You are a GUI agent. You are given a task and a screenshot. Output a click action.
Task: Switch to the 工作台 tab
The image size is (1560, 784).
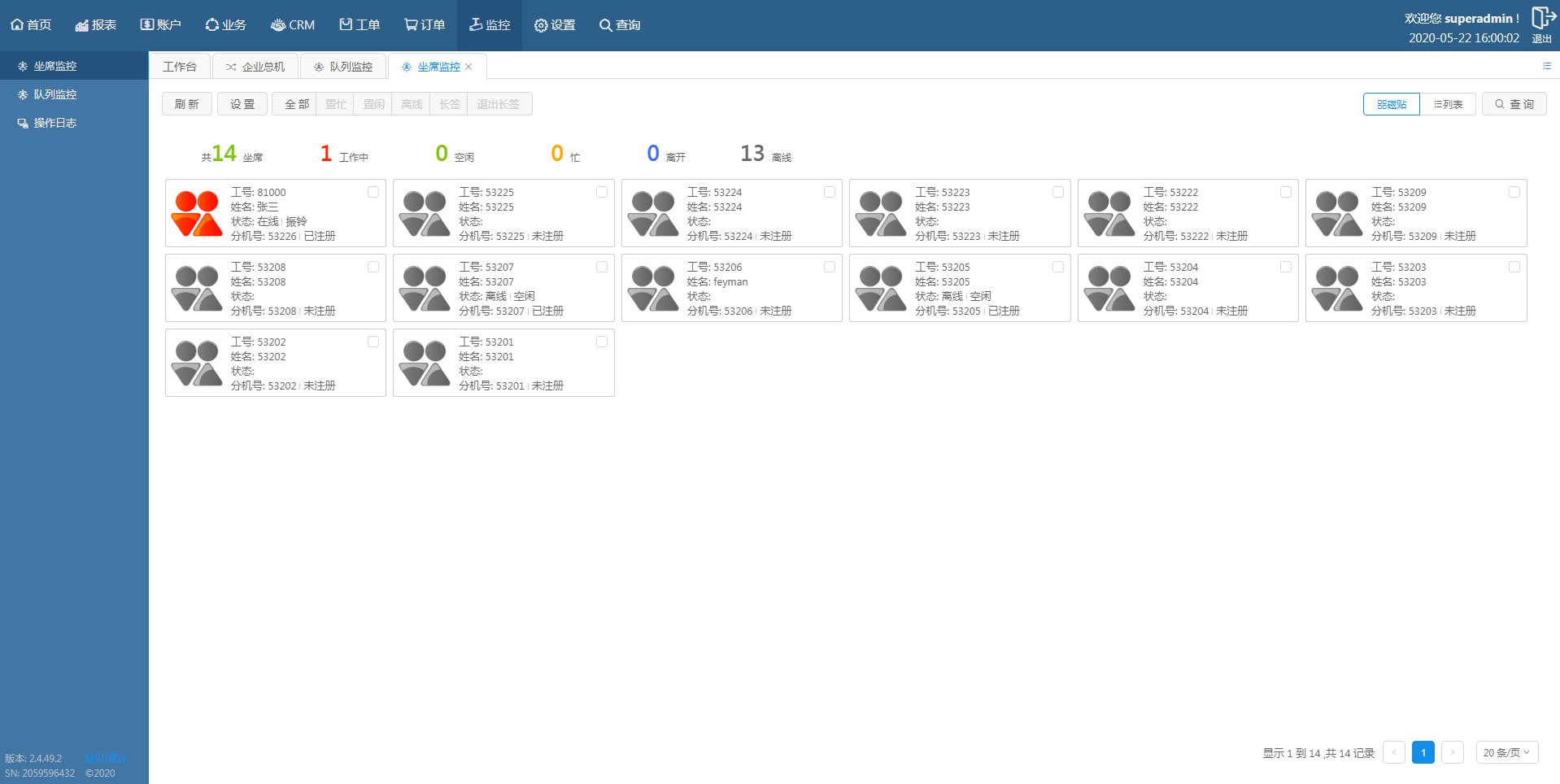[180, 67]
